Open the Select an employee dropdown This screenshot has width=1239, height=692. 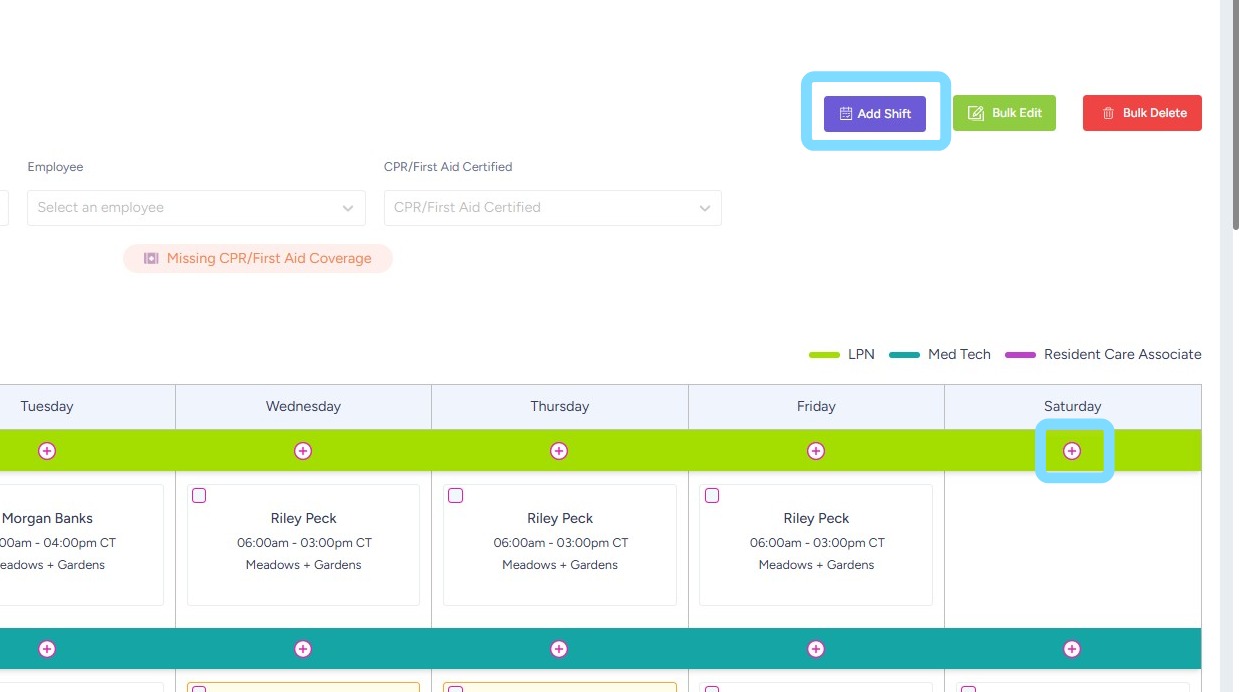(x=196, y=208)
